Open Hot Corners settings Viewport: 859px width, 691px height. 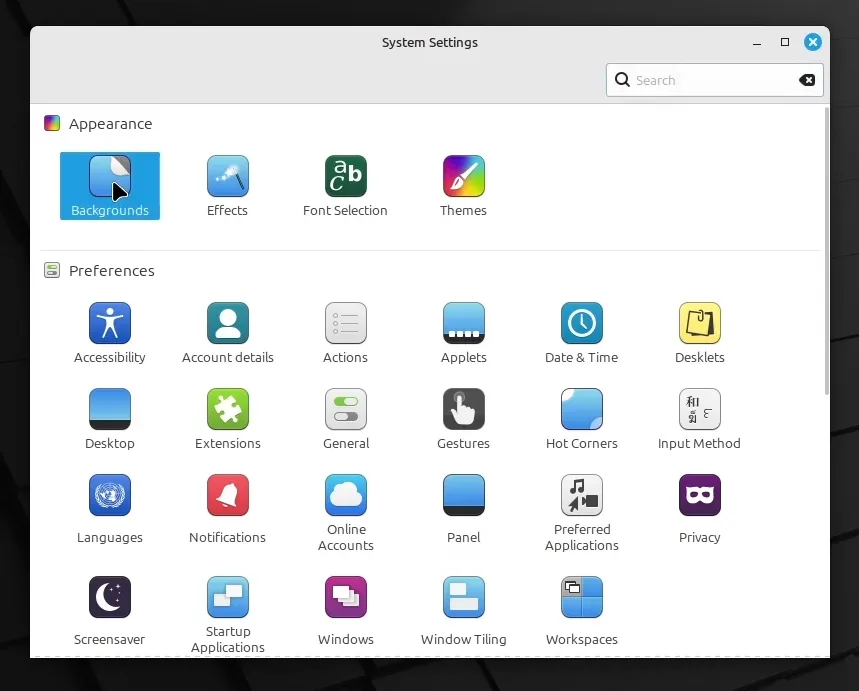(581, 417)
